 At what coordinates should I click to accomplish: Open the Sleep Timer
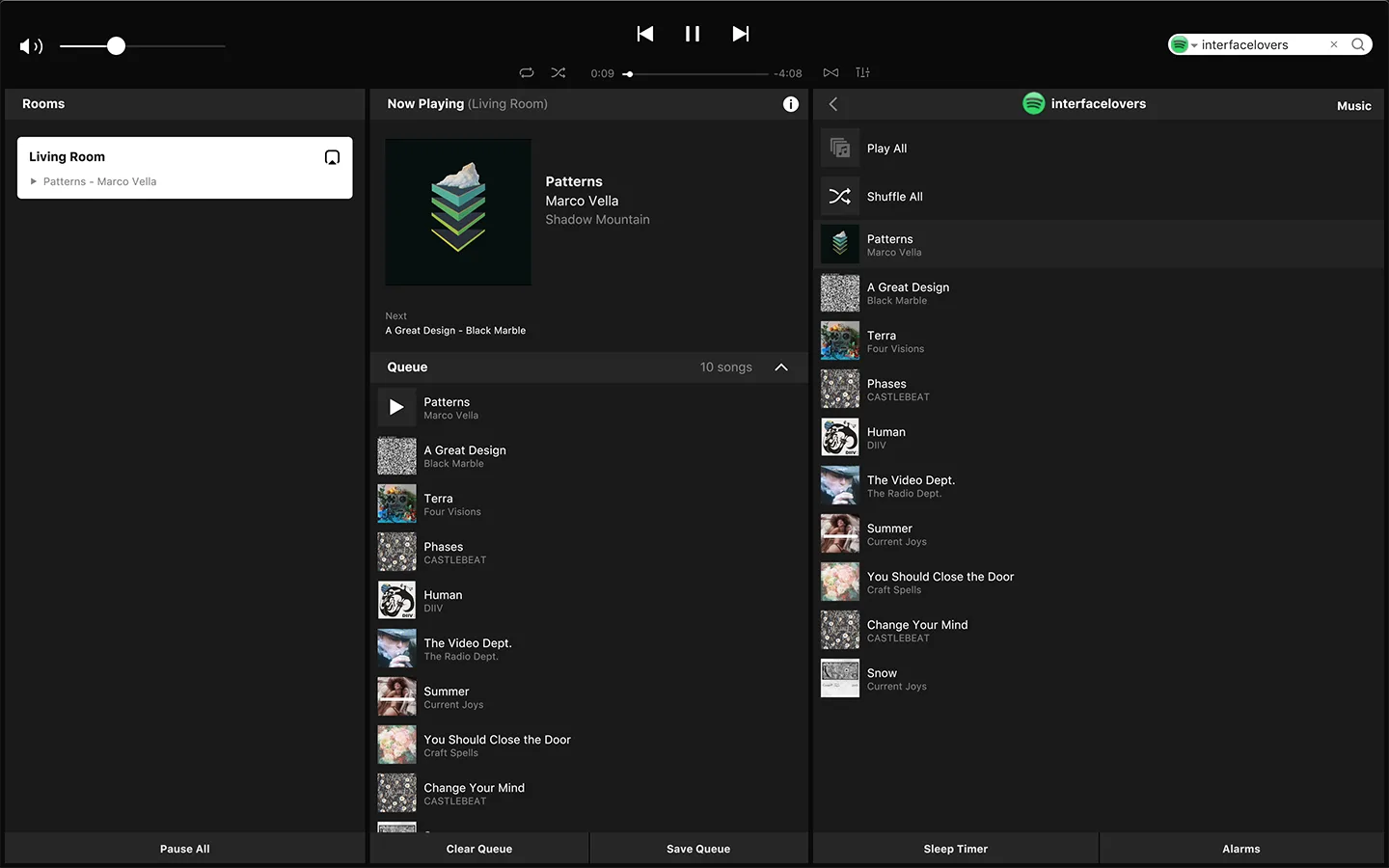pos(956,849)
